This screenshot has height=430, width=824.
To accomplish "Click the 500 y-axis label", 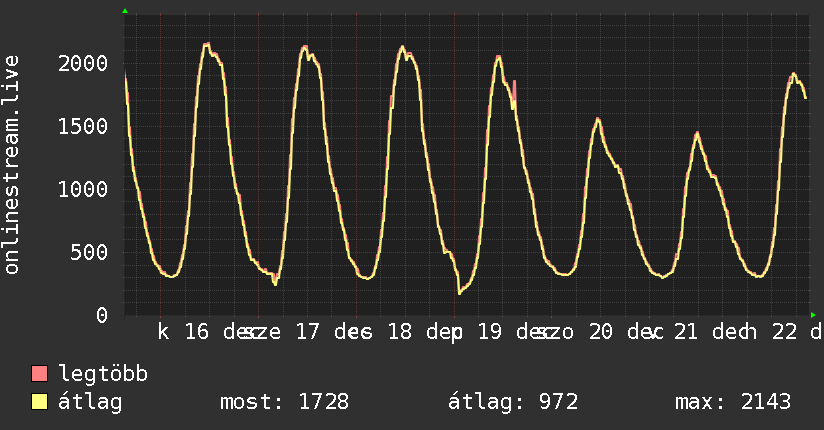I will click(89, 253).
